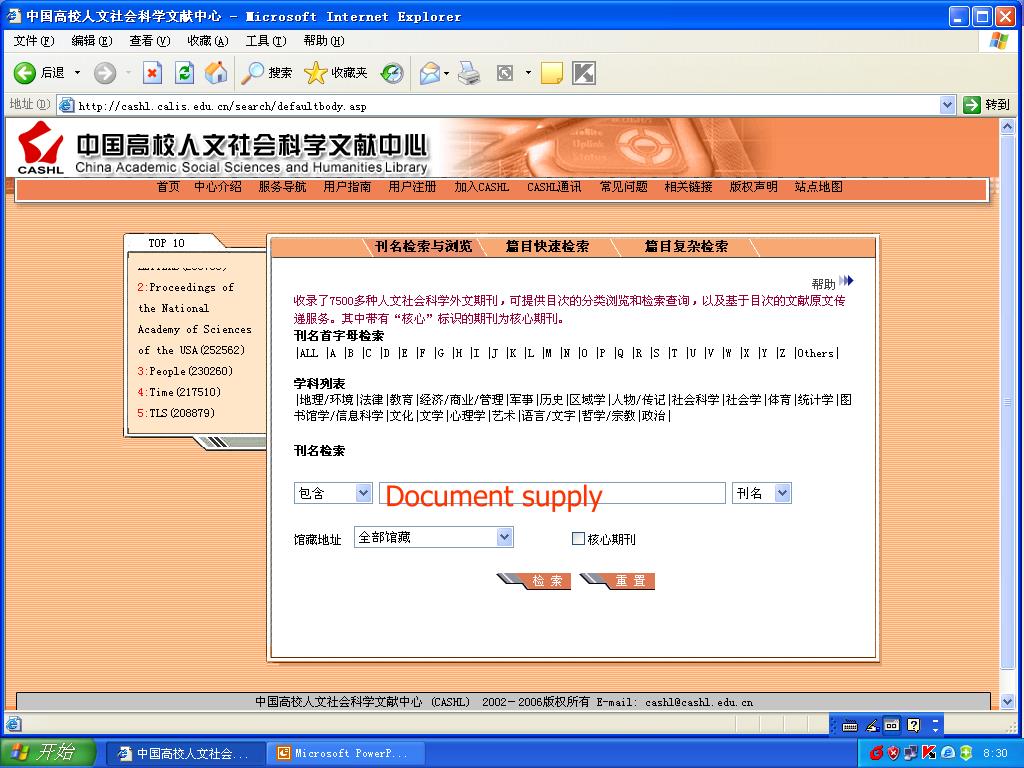Switch to 篇目快速检索 tab
The image size is (1024, 768).
[x=547, y=246]
